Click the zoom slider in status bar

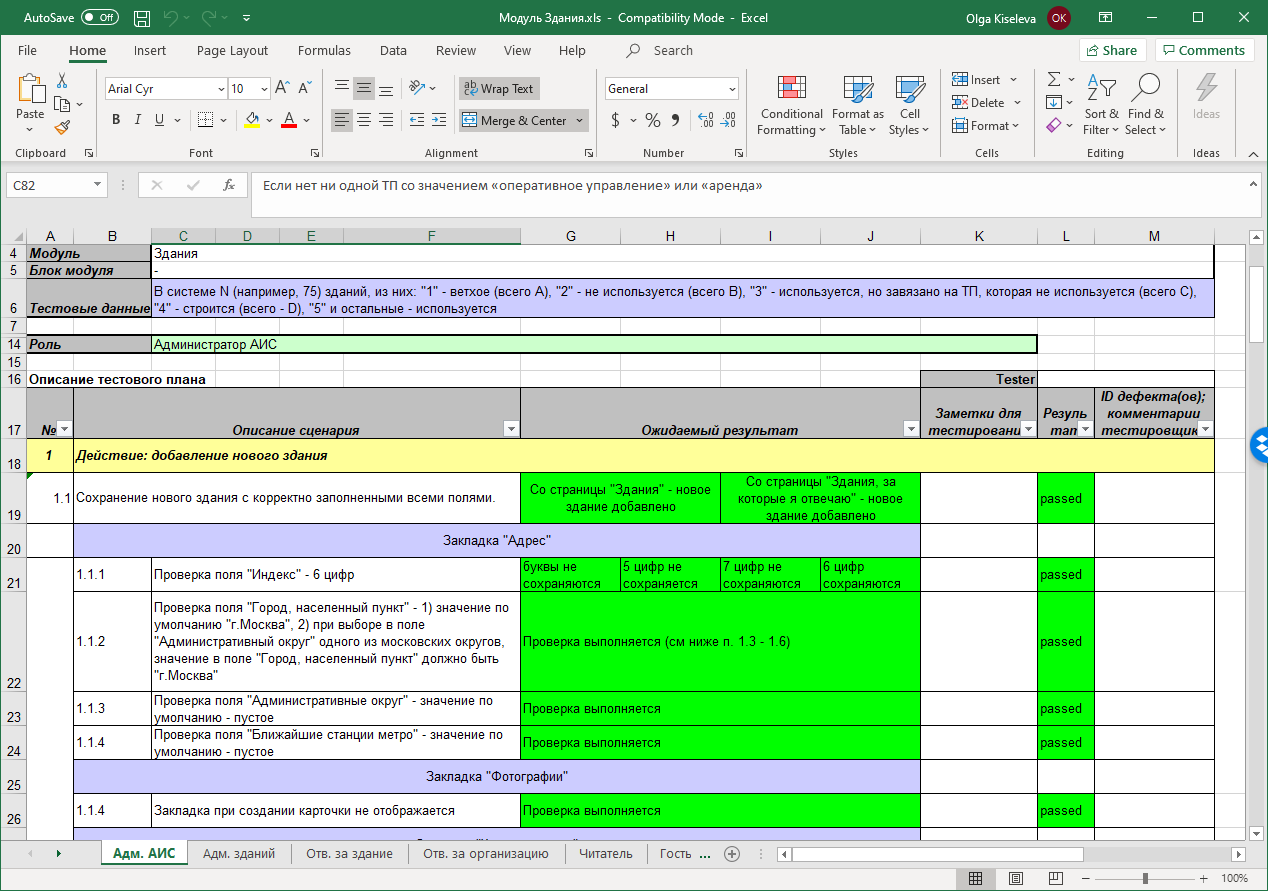click(x=1146, y=878)
